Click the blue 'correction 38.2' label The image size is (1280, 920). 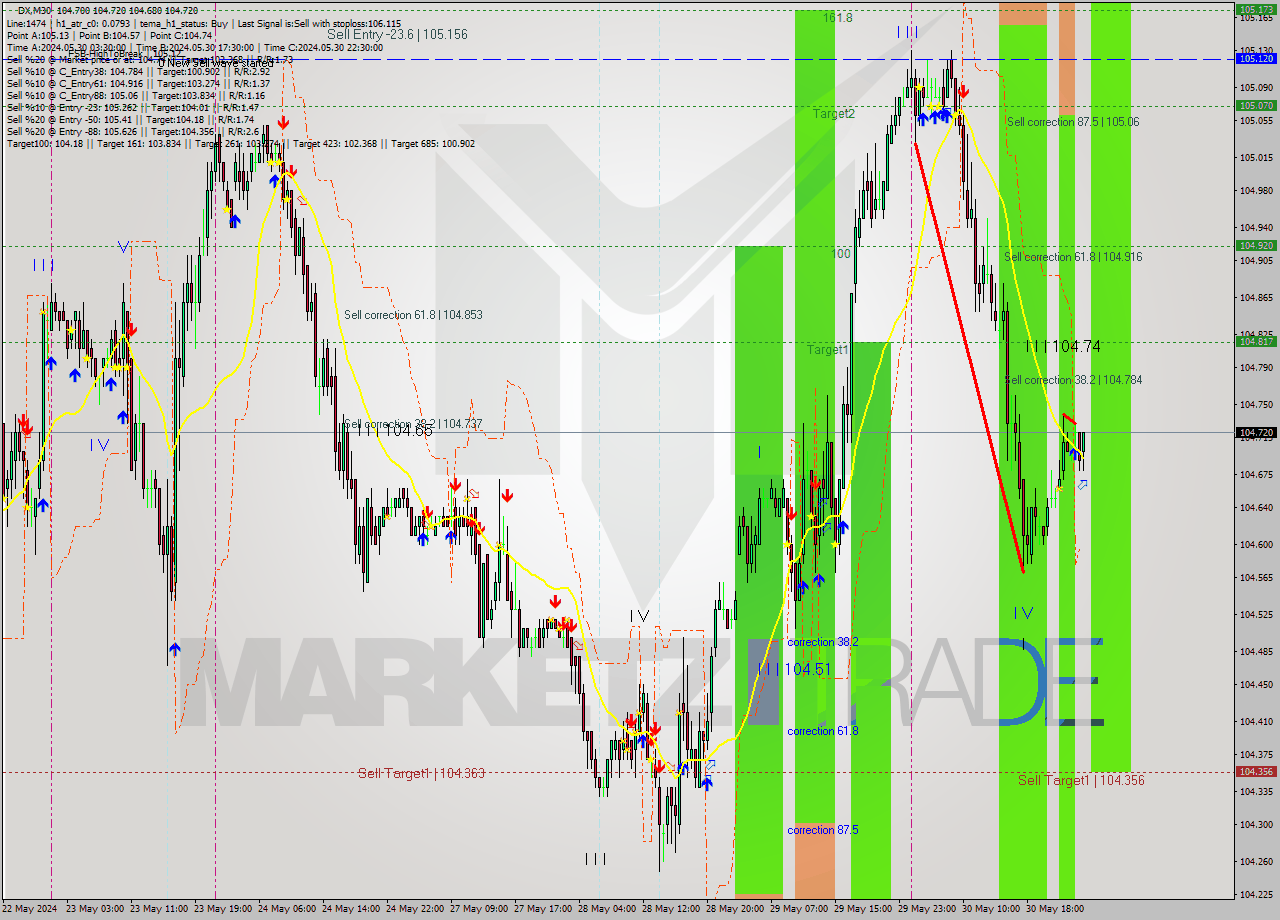click(x=823, y=642)
